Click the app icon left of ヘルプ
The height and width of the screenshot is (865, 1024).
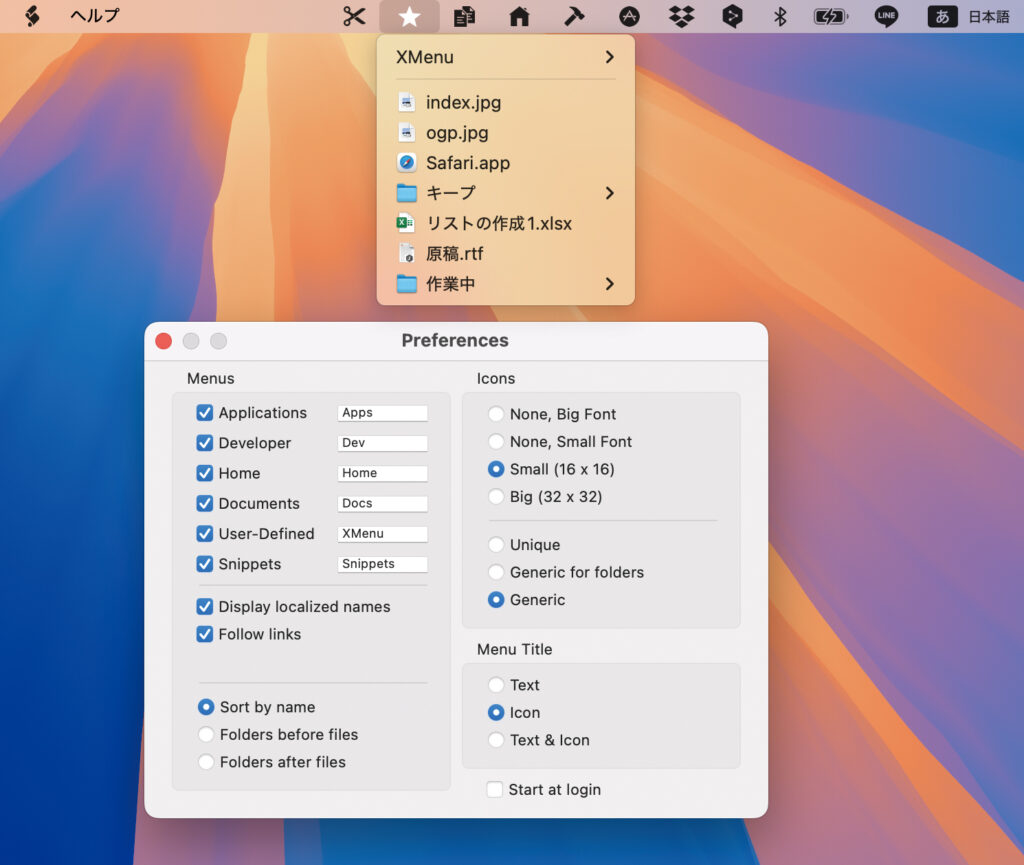click(x=32, y=16)
